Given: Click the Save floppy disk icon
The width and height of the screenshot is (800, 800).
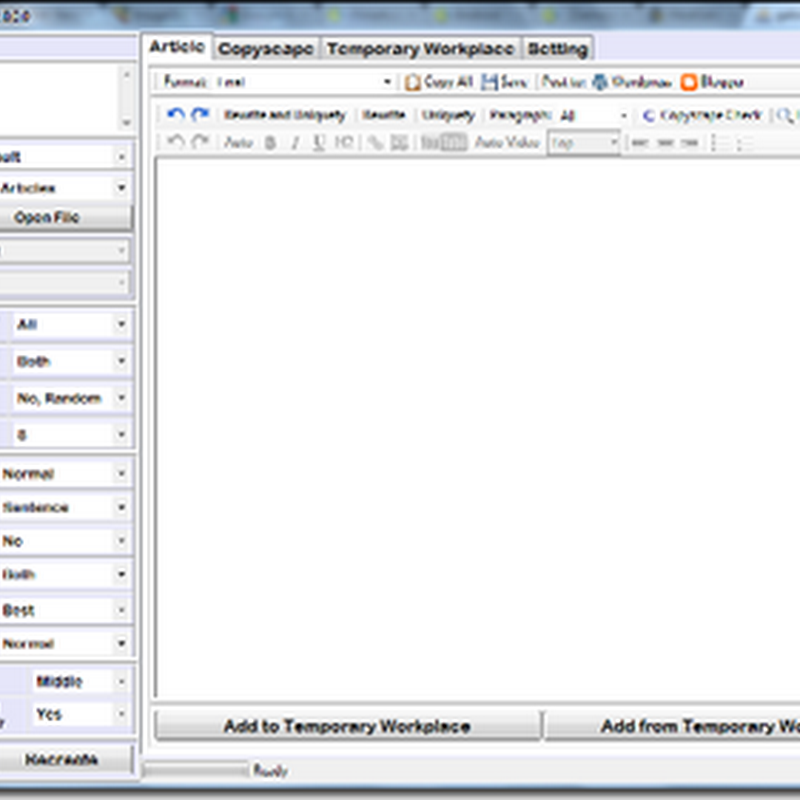Looking at the screenshot, I should click(x=490, y=82).
